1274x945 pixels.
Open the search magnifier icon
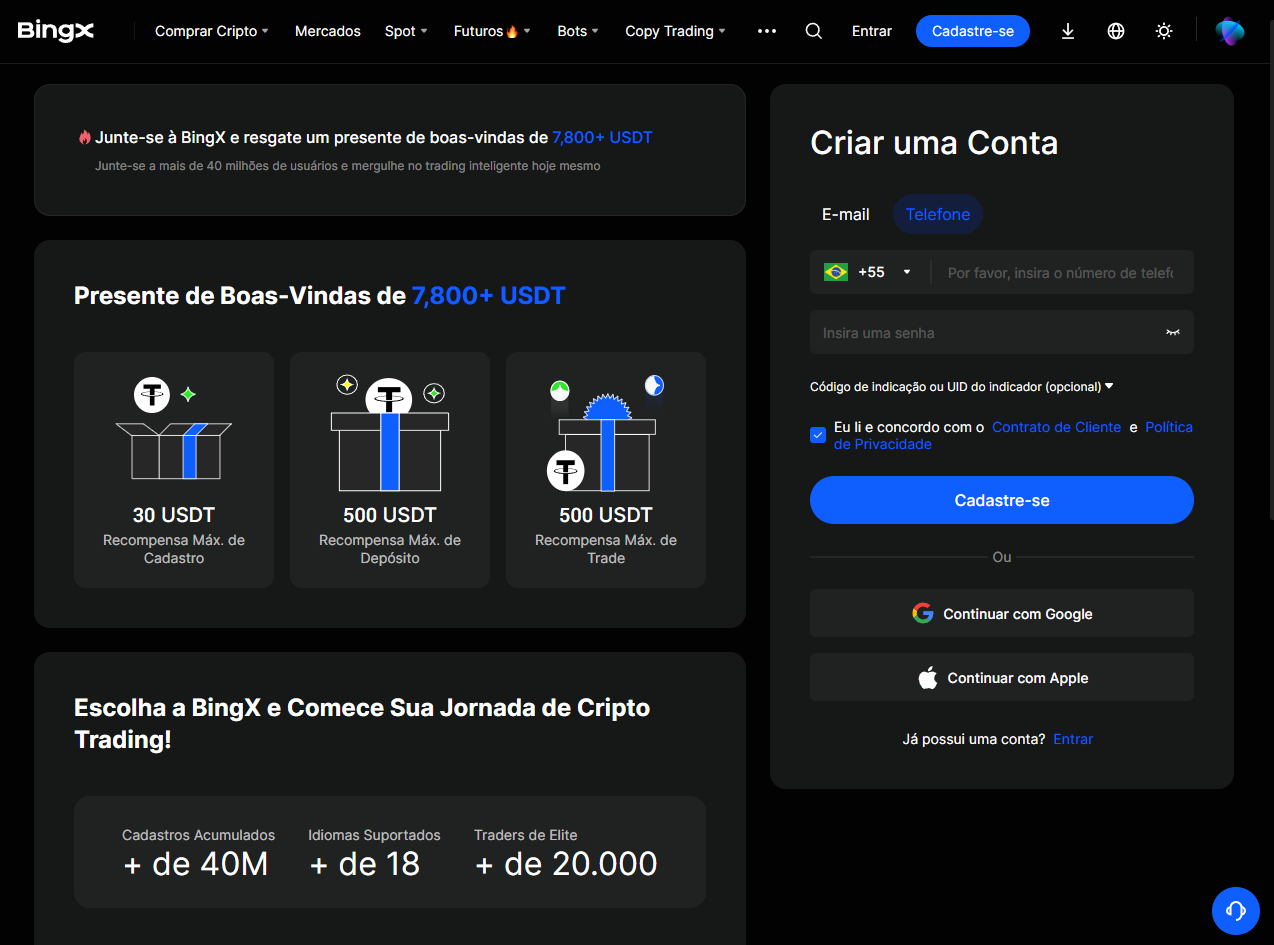pyautogui.click(x=814, y=31)
